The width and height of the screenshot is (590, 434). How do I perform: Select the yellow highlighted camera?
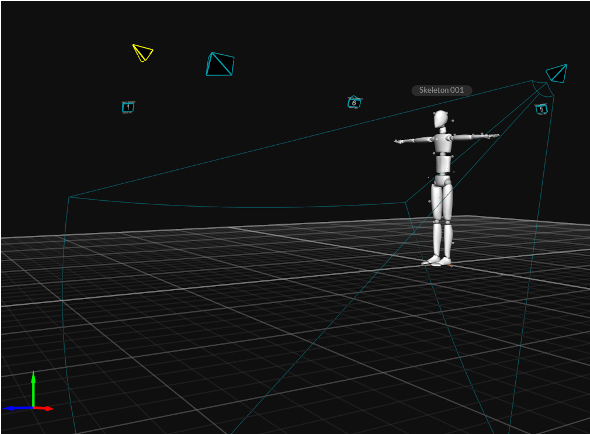143,53
